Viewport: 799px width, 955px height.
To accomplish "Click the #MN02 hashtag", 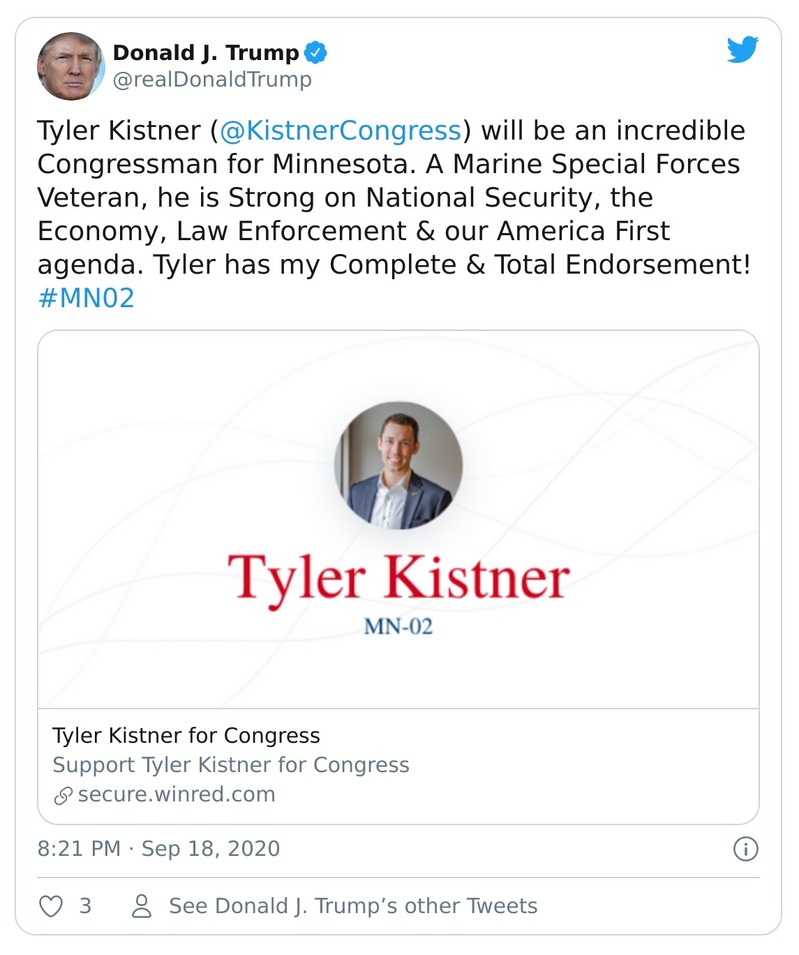I will click(86, 298).
